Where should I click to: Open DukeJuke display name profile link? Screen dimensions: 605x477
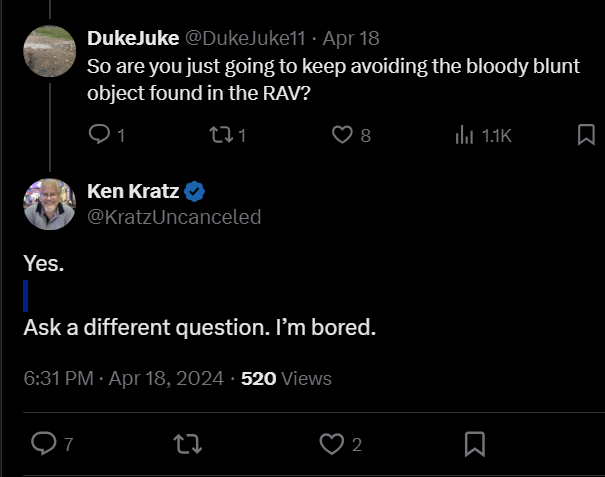tap(133, 38)
